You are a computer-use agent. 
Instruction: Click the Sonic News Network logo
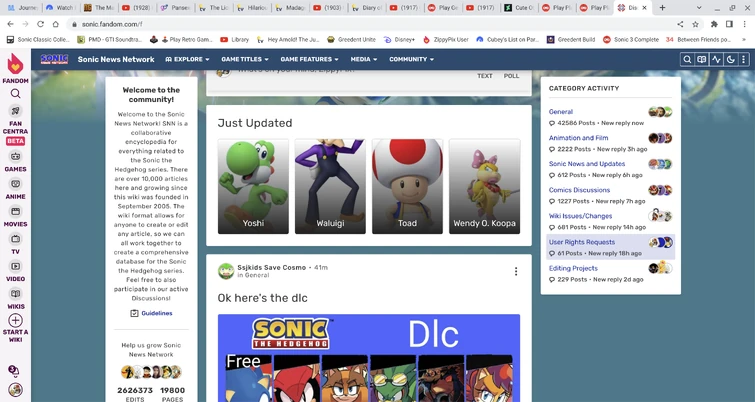[x=54, y=59]
